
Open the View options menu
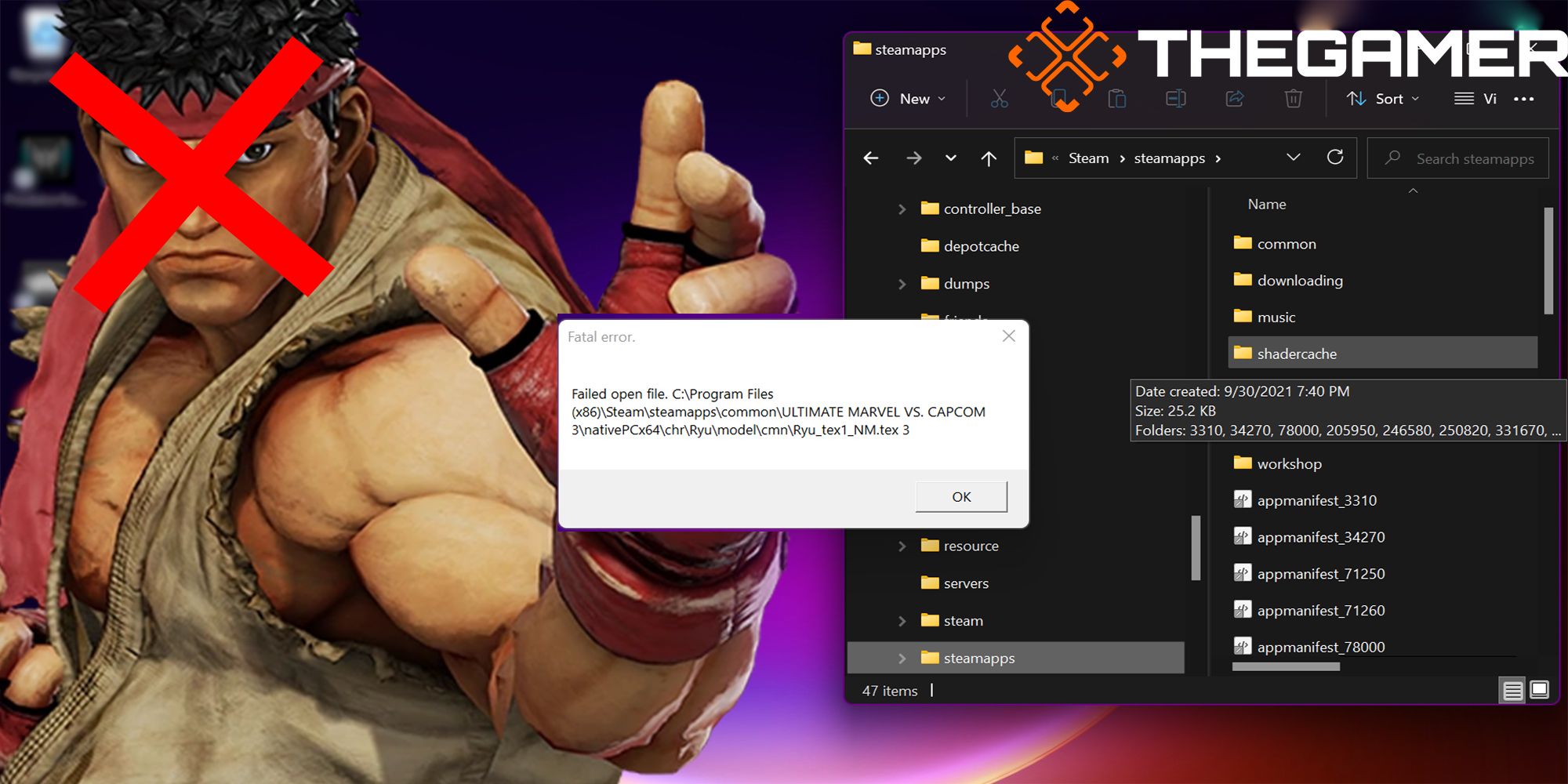1475,99
